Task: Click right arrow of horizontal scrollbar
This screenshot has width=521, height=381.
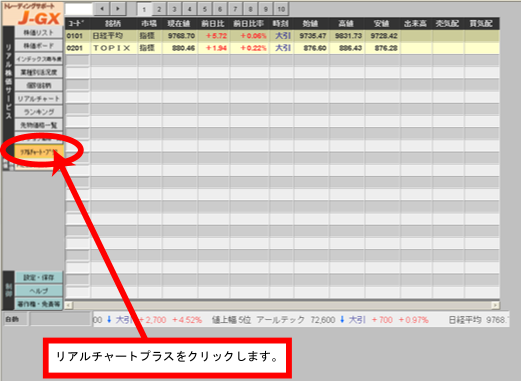Action: pos(496,305)
